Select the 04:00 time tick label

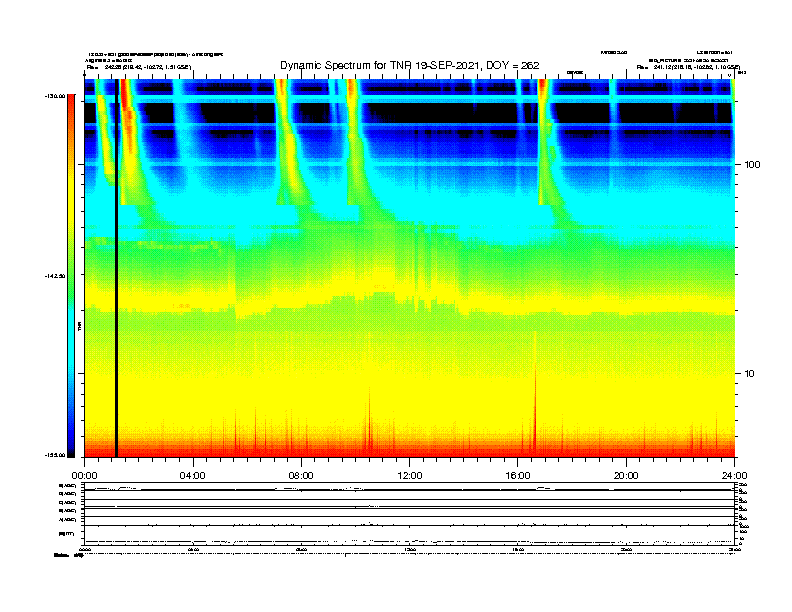(x=193, y=475)
